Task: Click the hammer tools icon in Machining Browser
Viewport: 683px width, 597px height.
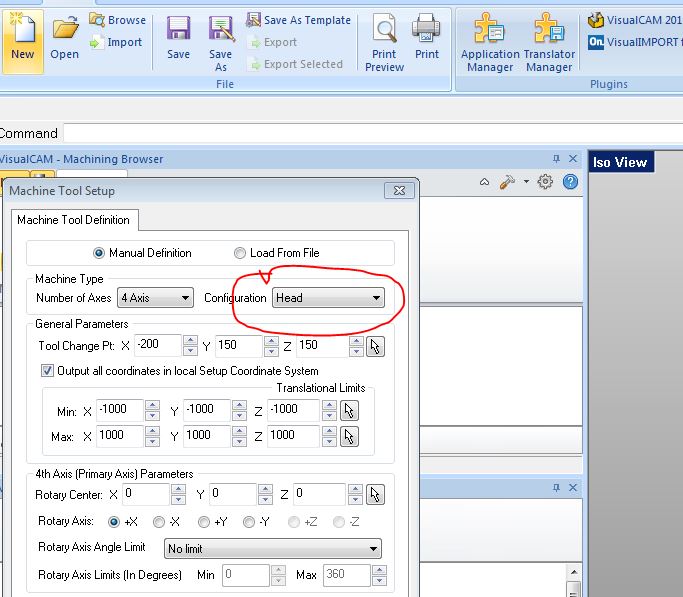Action: pos(507,182)
